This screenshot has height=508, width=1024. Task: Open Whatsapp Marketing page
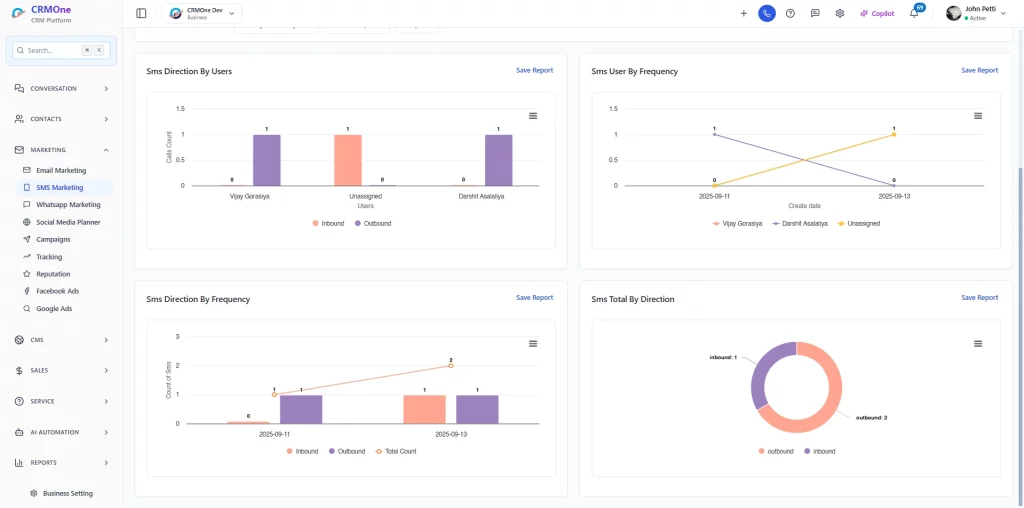[x=68, y=204]
